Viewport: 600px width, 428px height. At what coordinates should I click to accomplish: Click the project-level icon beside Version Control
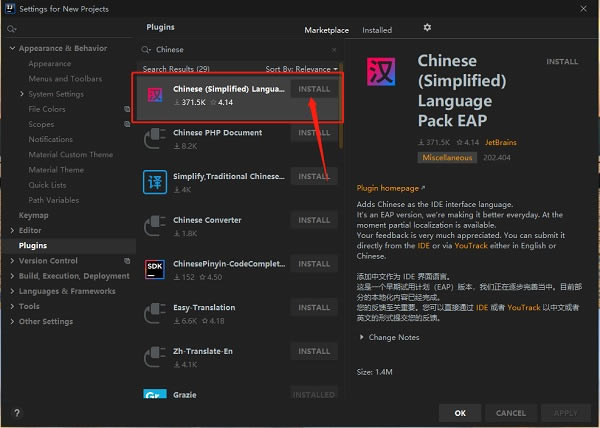point(127,261)
